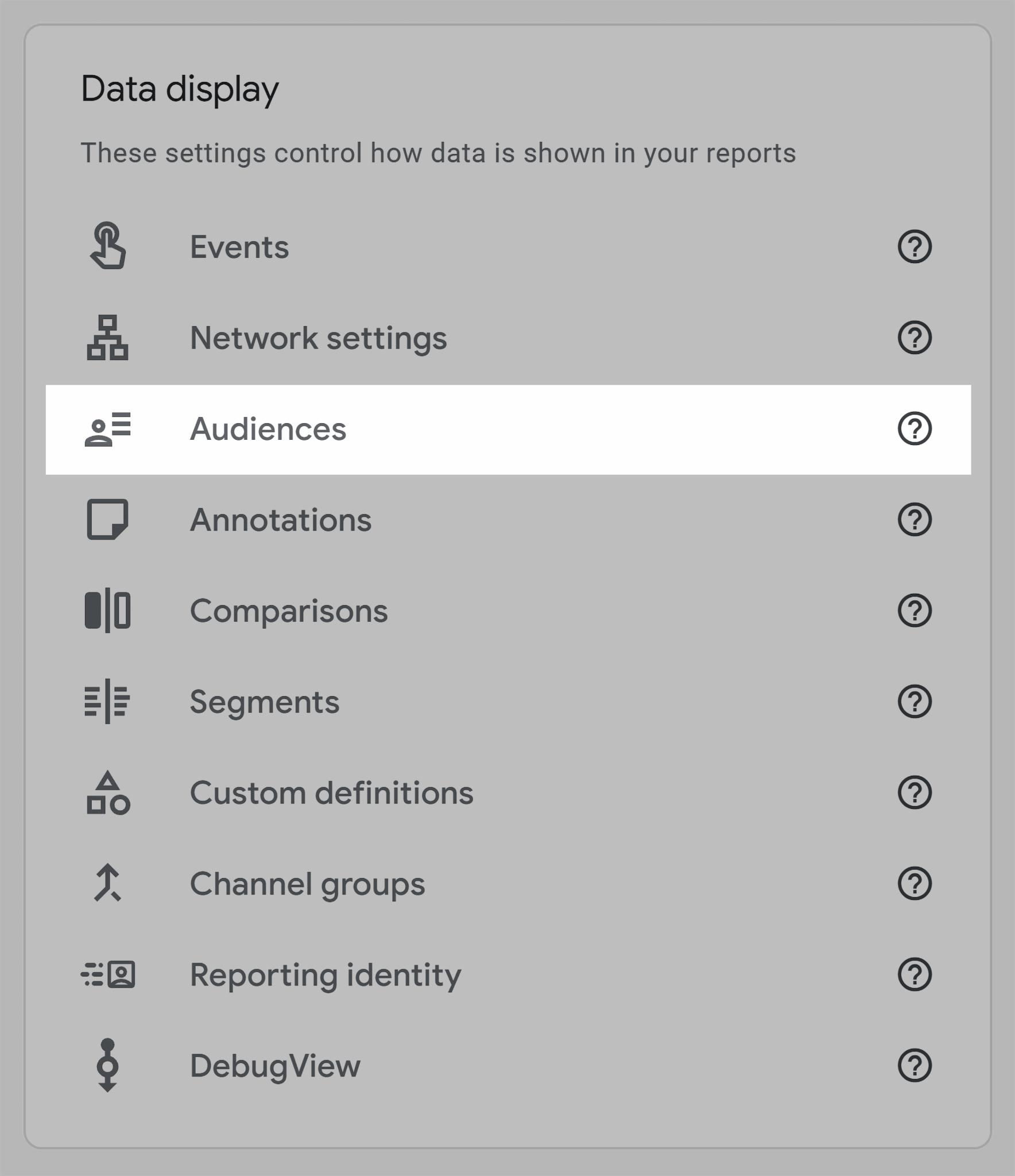Click the Annotations sticky note icon
The height and width of the screenshot is (1176, 1015).
[107, 520]
